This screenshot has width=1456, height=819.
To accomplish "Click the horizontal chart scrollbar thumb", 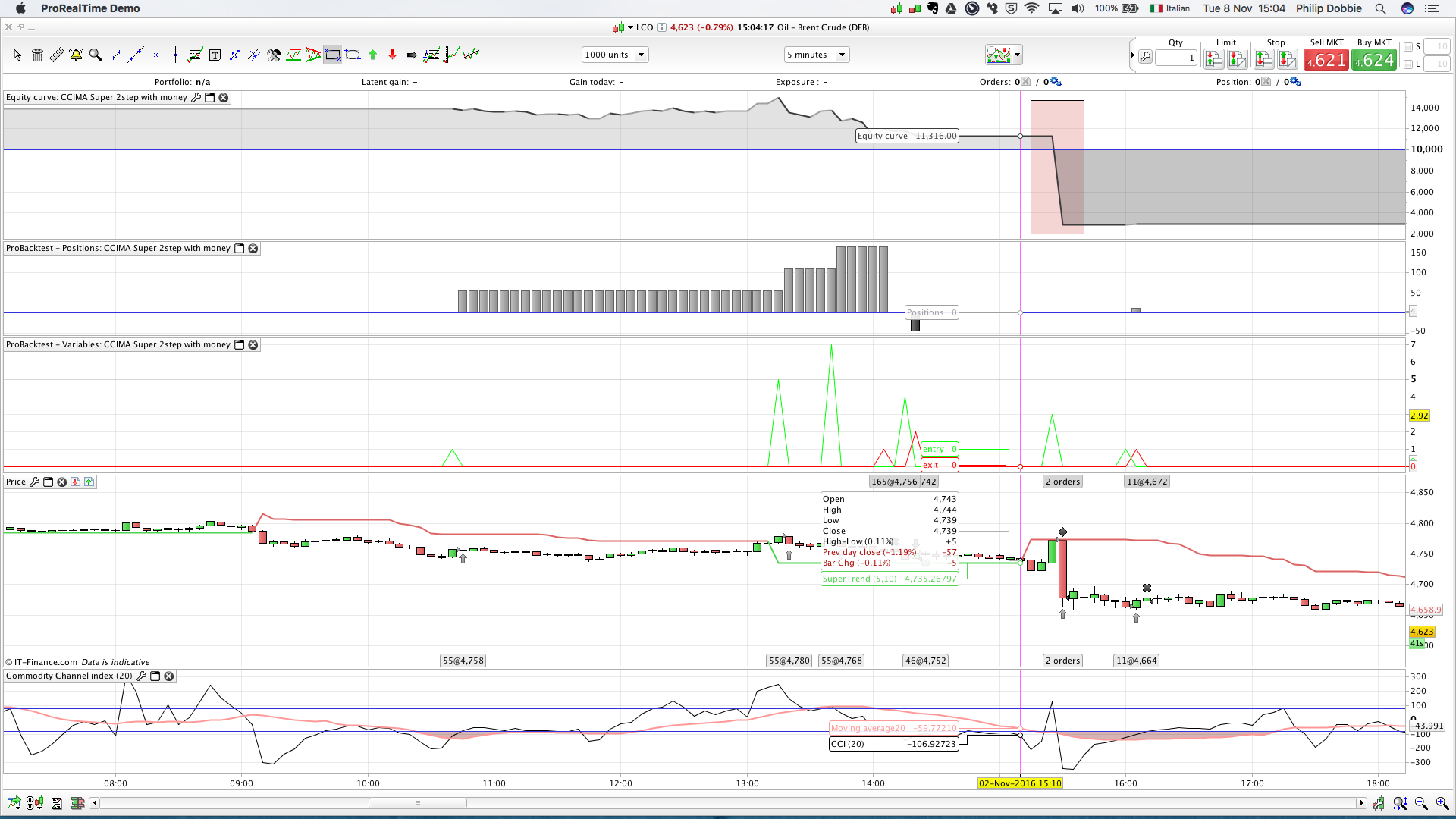I will tap(417, 803).
